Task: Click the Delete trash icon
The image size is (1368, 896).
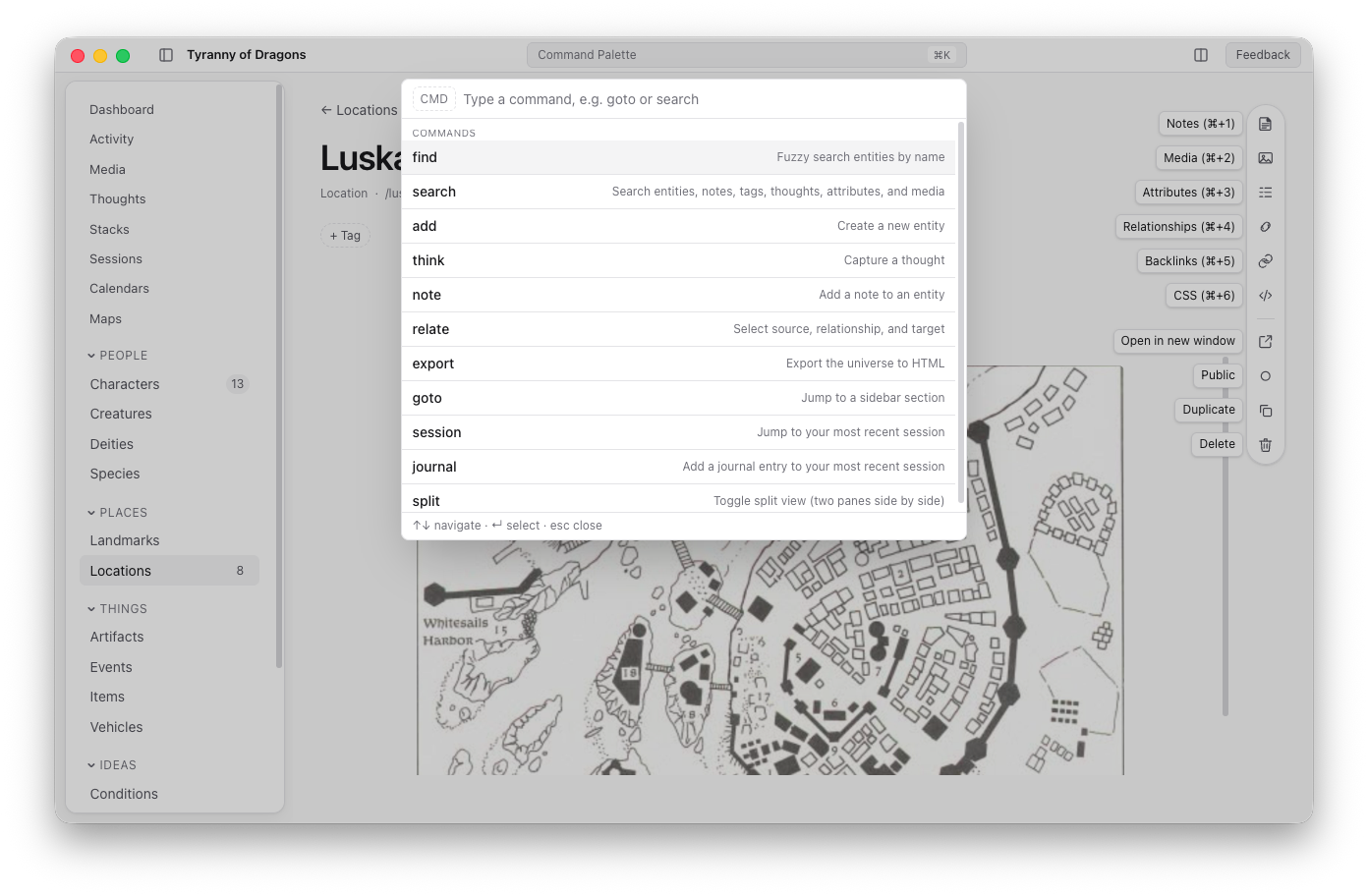Action: [1266, 445]
